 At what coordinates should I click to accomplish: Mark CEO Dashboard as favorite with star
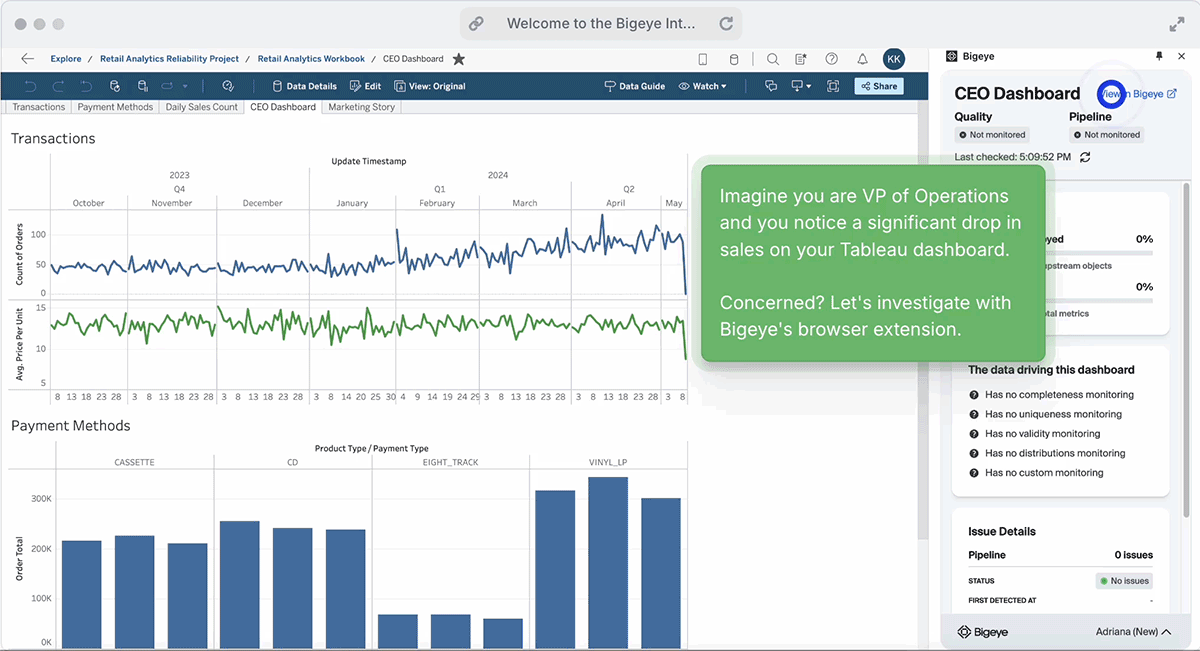pyautogui.click(x=459, y=59)
